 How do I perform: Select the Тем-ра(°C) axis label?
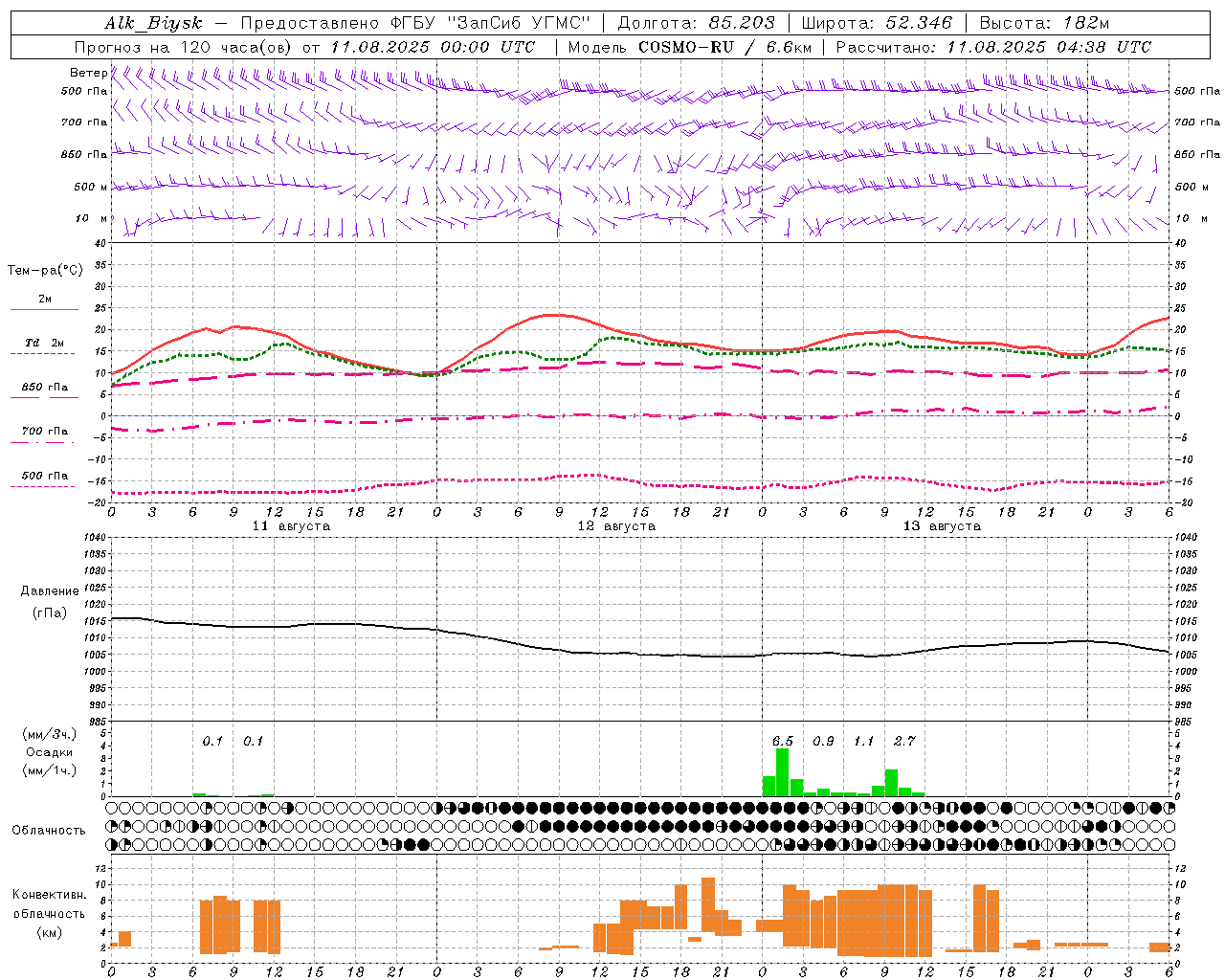coord(45,270)
